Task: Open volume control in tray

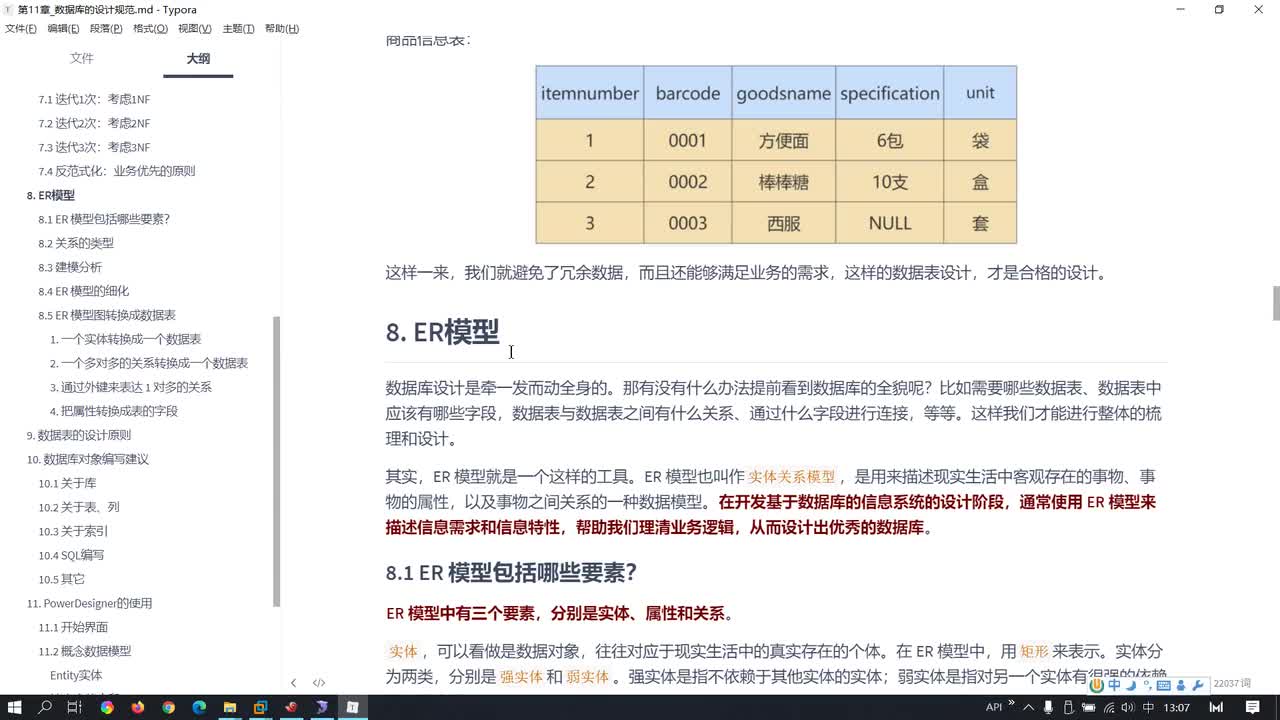Action: 1127,707
